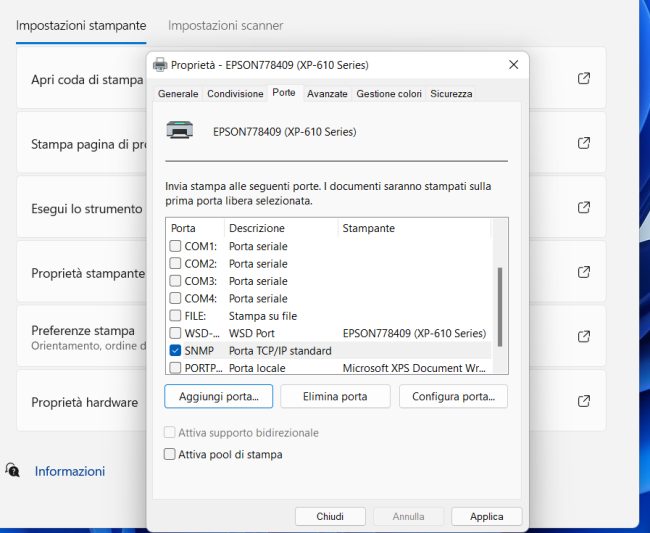Open the Gestione colori tab
Screen dimensions: 650x533
(x=389, y=94)
